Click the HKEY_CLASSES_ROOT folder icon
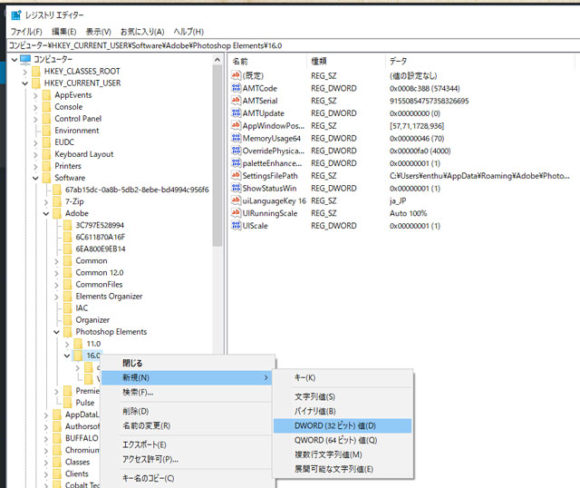 coord(36,71)
